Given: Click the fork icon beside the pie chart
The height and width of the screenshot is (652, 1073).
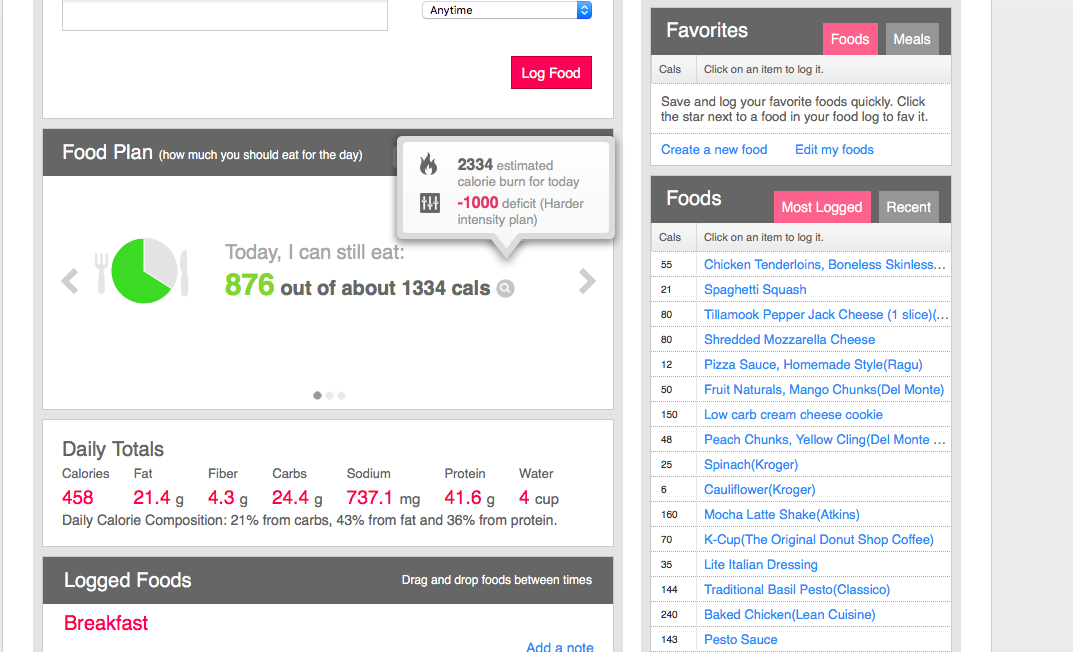Looking at the screenshot, I should pyautogui.click(x=101, y=272).
